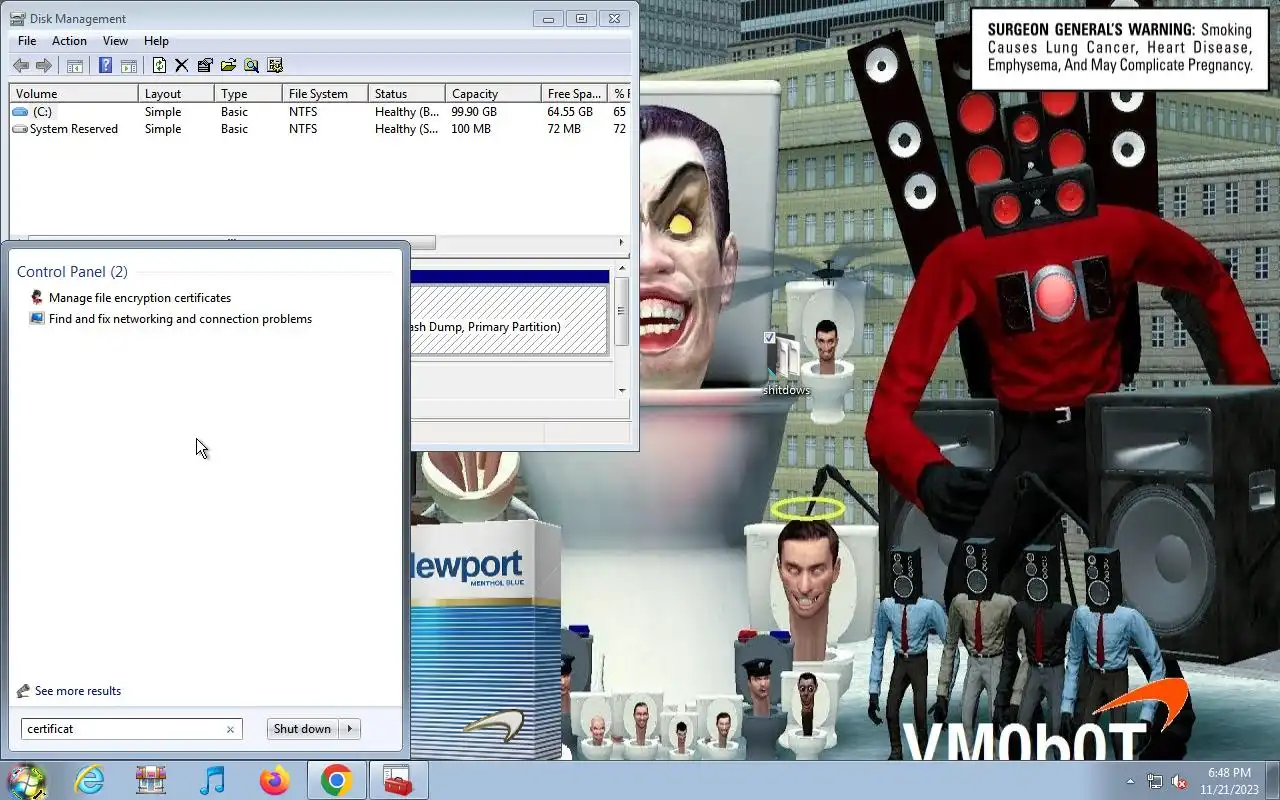1280x800 pixels.
Task: Open the taskbar clock showing 6:48 PM
Action: [x=1227, y=781]
